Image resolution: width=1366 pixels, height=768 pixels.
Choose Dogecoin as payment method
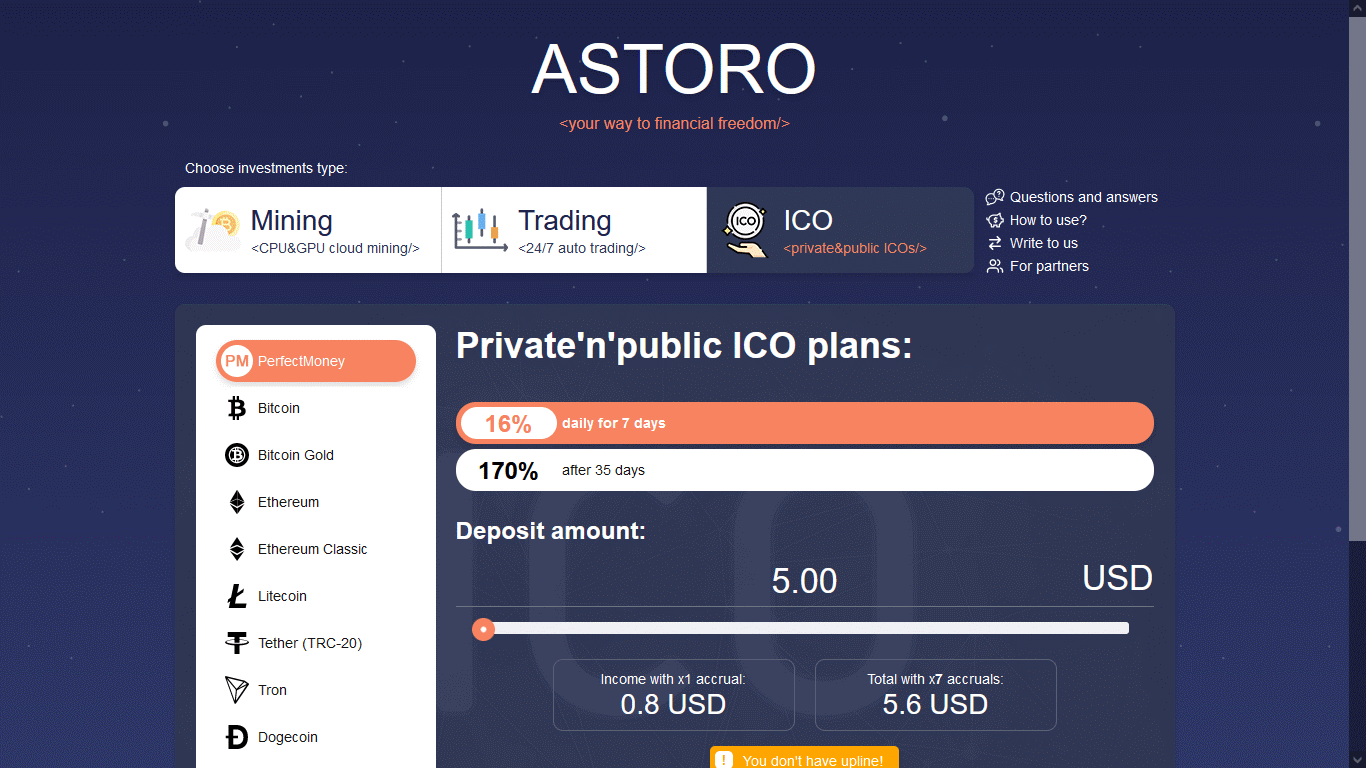click(x=316, y=737)
